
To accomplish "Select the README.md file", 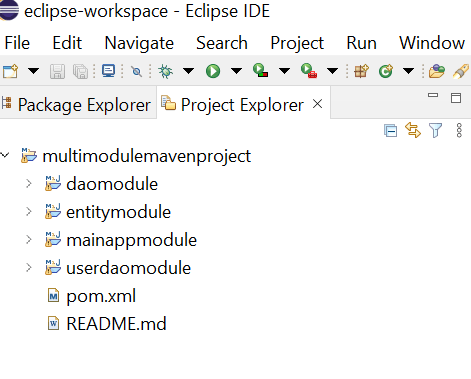I will pyautogui.click(x=116, y=324).
